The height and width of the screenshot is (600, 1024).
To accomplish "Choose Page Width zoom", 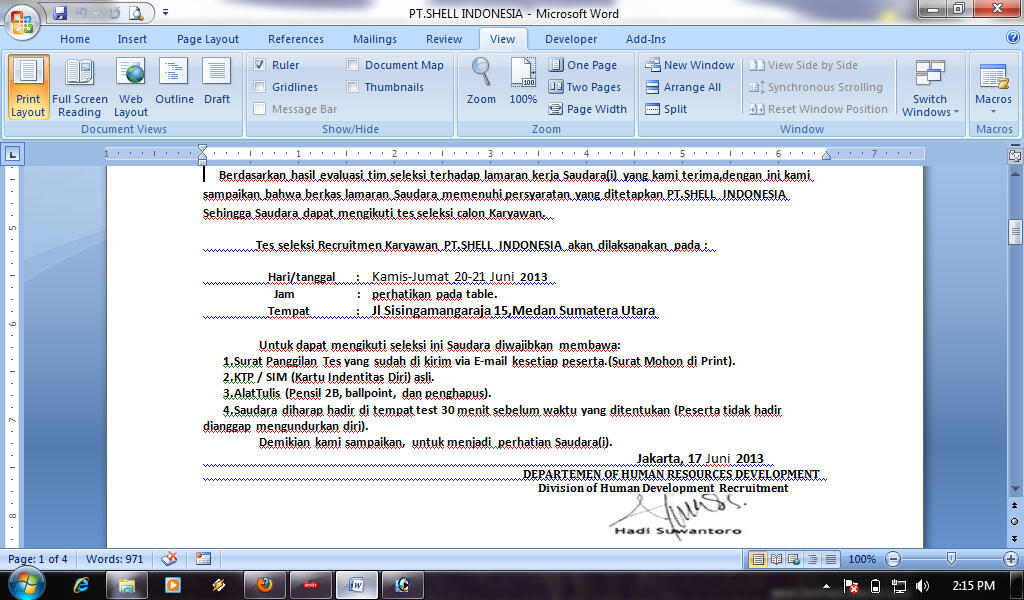I will pos(588,109).
